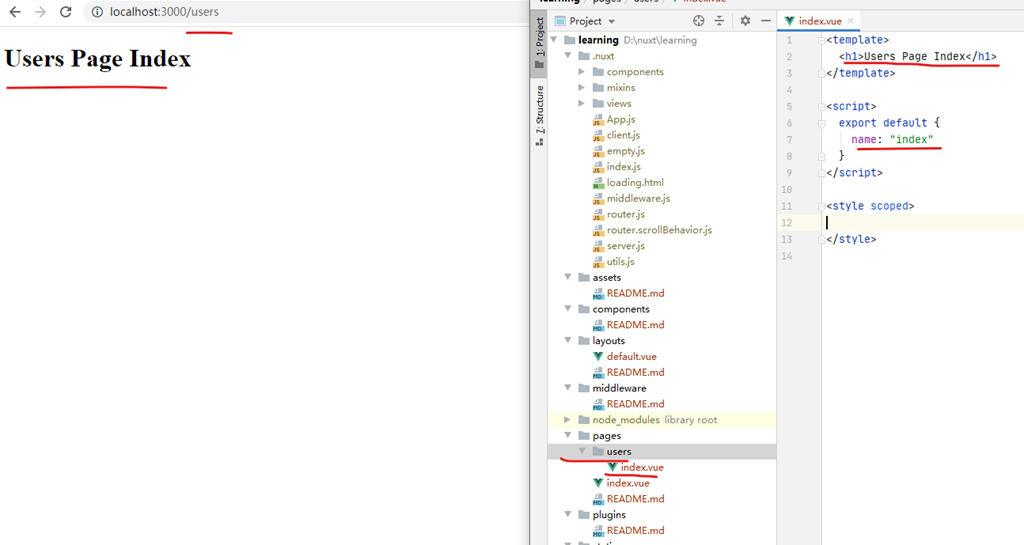Click the users folder icon
This screenshot has height=545, width=1024.
tap(598, 451)
